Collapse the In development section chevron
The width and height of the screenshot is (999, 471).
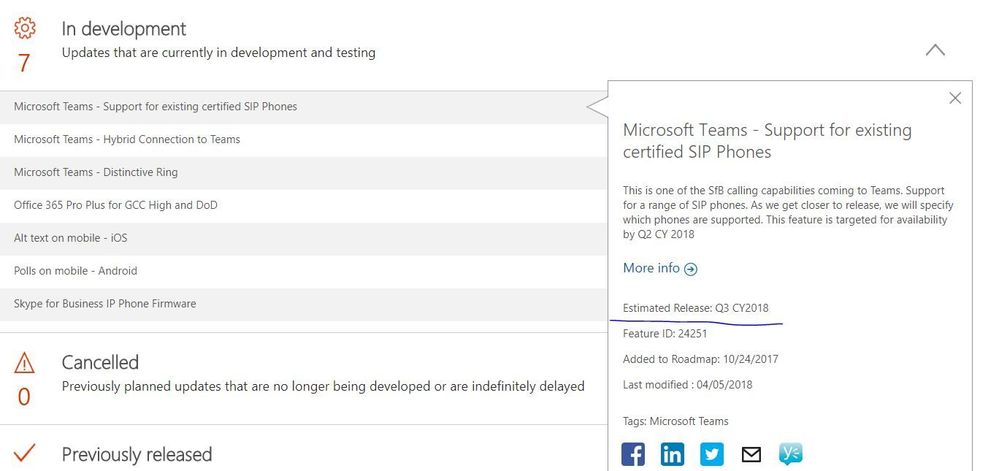935,50
